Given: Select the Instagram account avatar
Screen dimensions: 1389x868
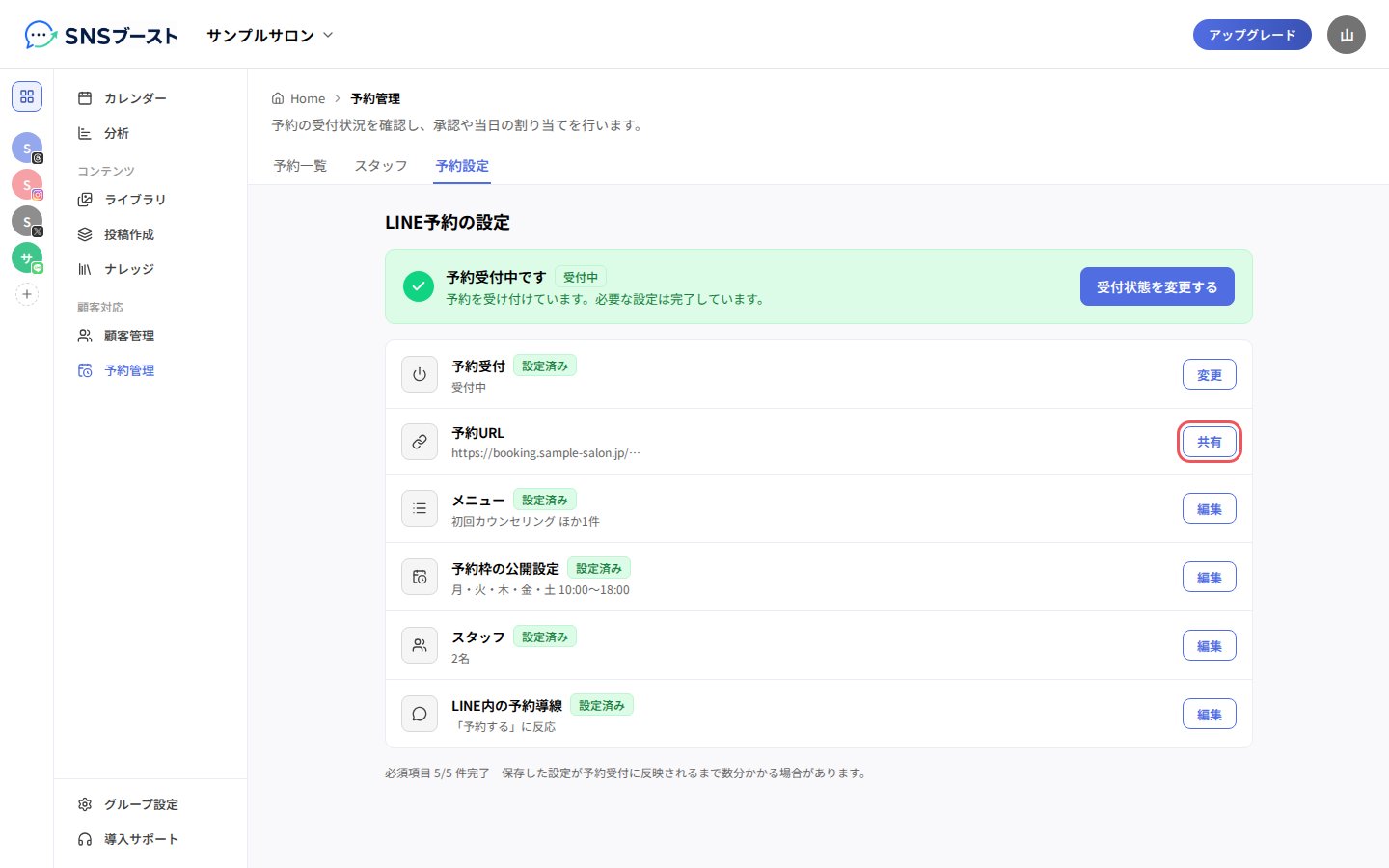Looking at the screenshot, I should tap(27, 184).
